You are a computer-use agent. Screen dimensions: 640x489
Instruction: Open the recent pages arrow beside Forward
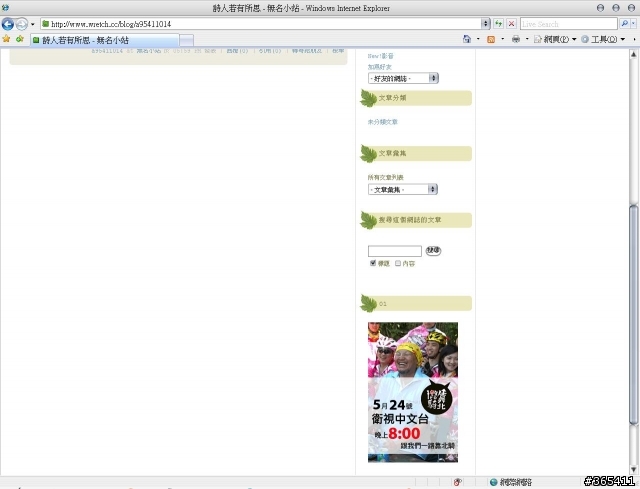click(x=33, y=24)
